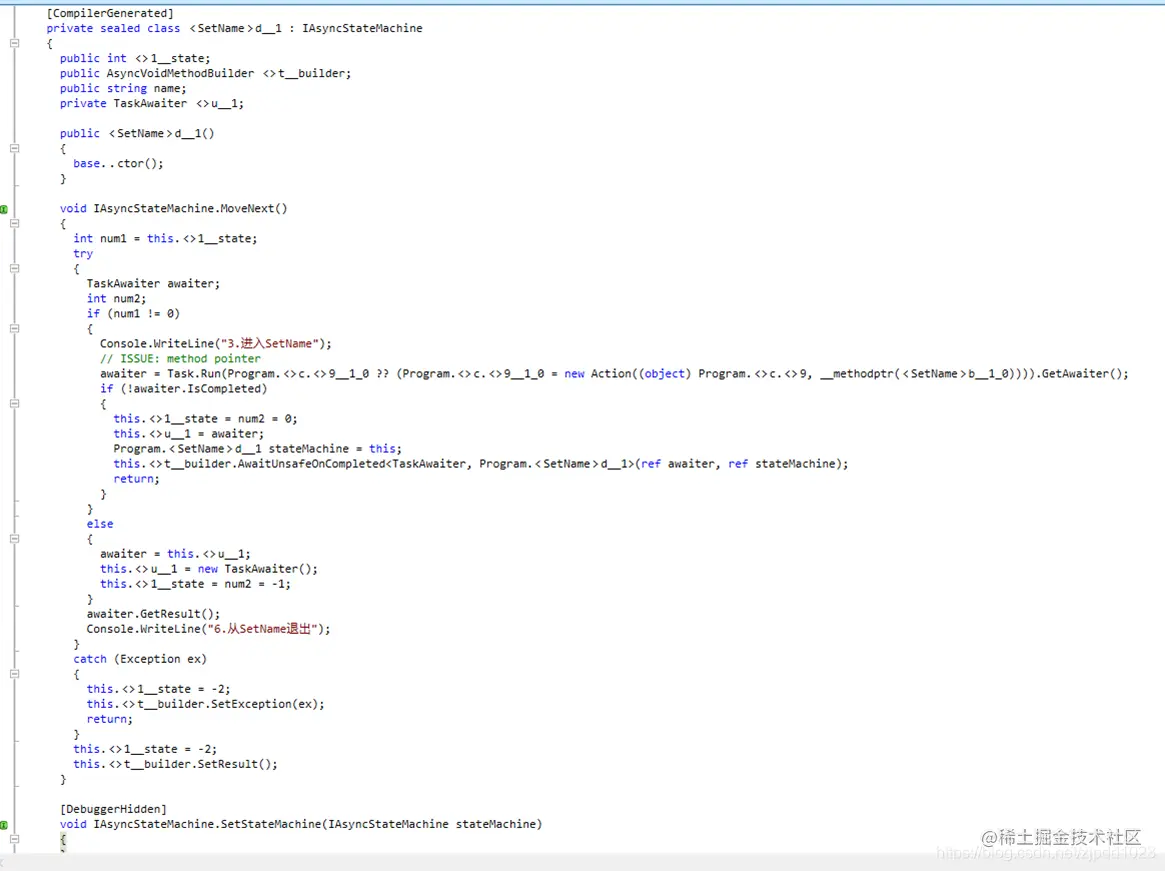1165x871 pixels.
Task: Click the 'try' keyword
Action: pyautogui.click(x=83, y=254)
